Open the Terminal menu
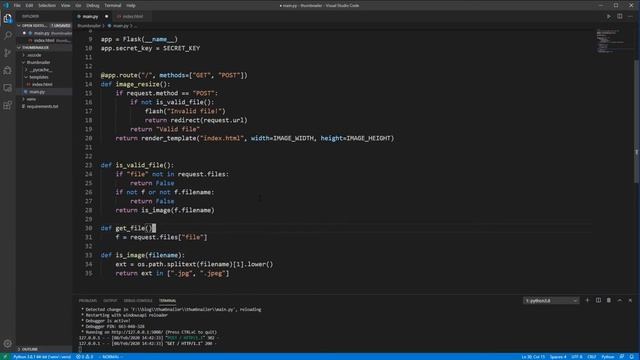 point(113,6)
